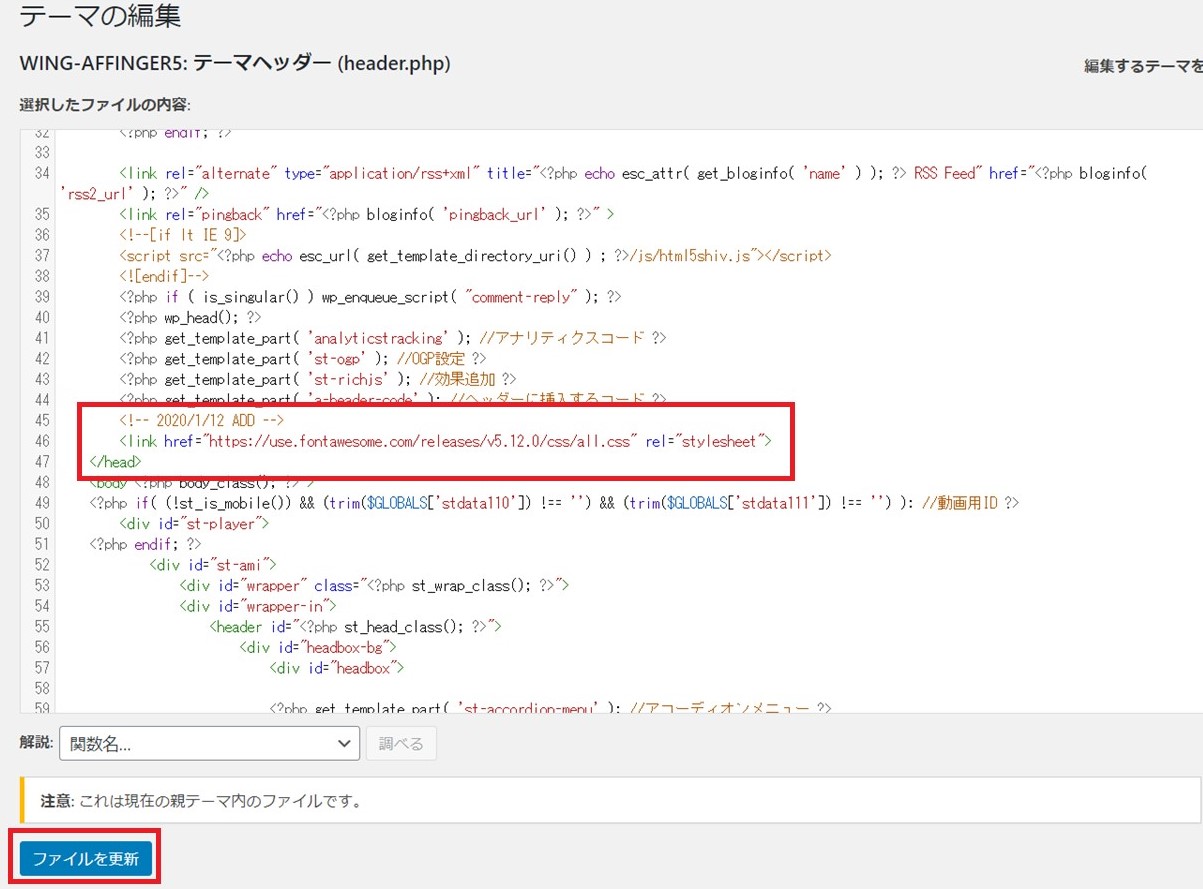Click the '<![endif]-->' line
This screenshot has width=1203, height=889.
163,276
